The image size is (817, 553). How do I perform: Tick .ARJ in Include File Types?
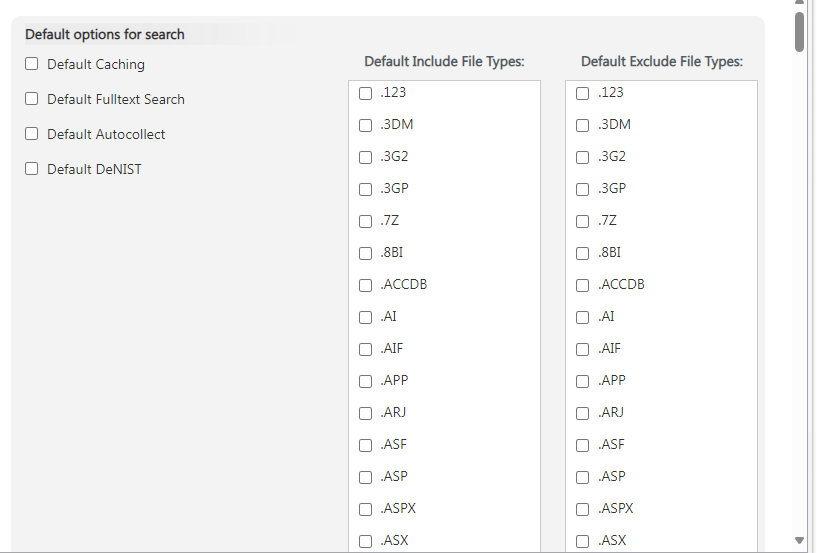[x=365, y=413]
